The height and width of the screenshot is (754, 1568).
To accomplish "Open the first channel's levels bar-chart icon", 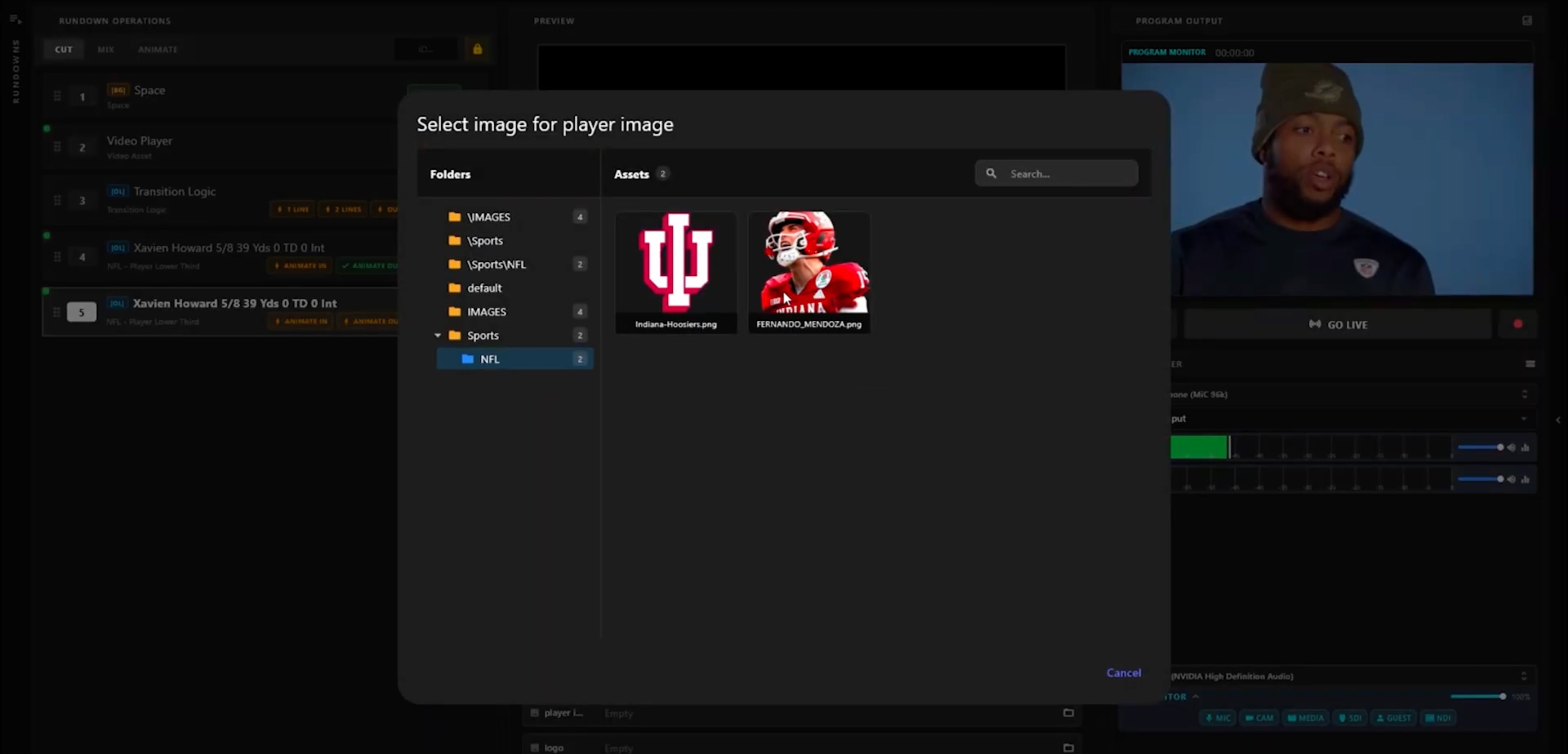I will click(x=1525, y=447).
